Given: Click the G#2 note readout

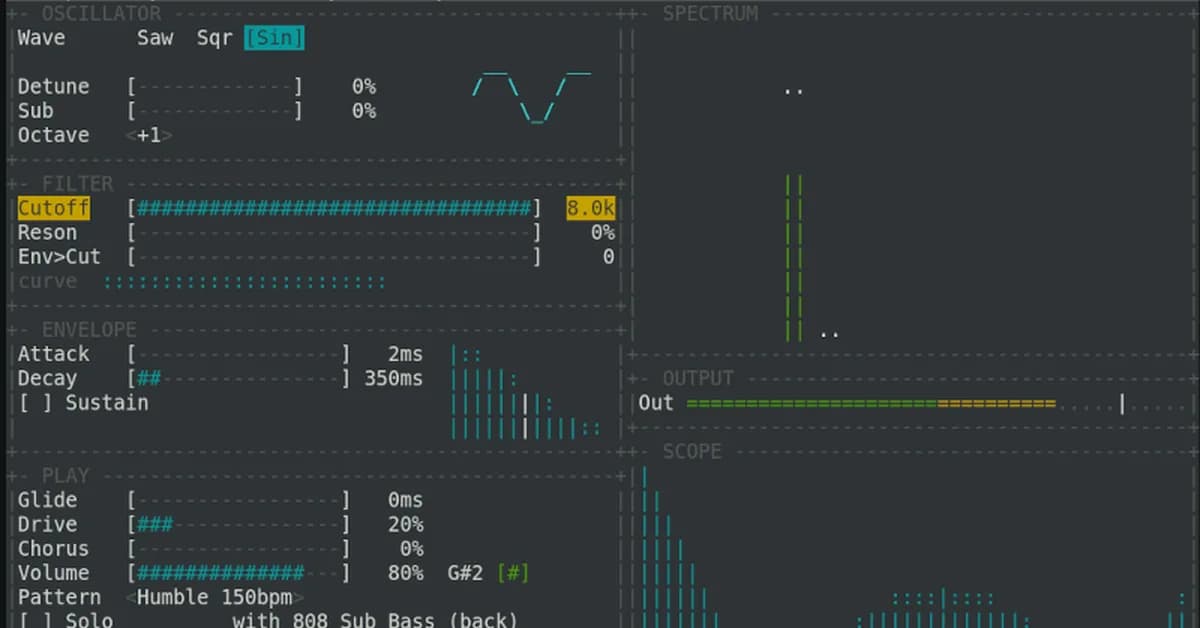Looking at the screenshot, I should pos(466,573).
